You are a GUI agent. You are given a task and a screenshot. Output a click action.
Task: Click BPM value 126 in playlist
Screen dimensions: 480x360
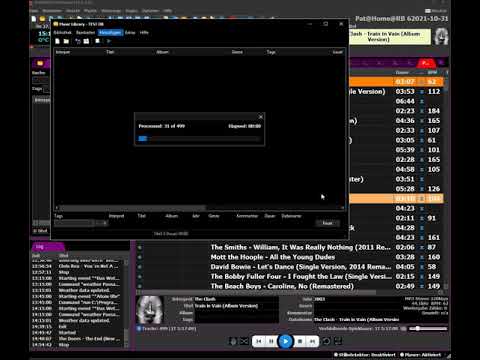pyautogui.click(x=434, y=189)
